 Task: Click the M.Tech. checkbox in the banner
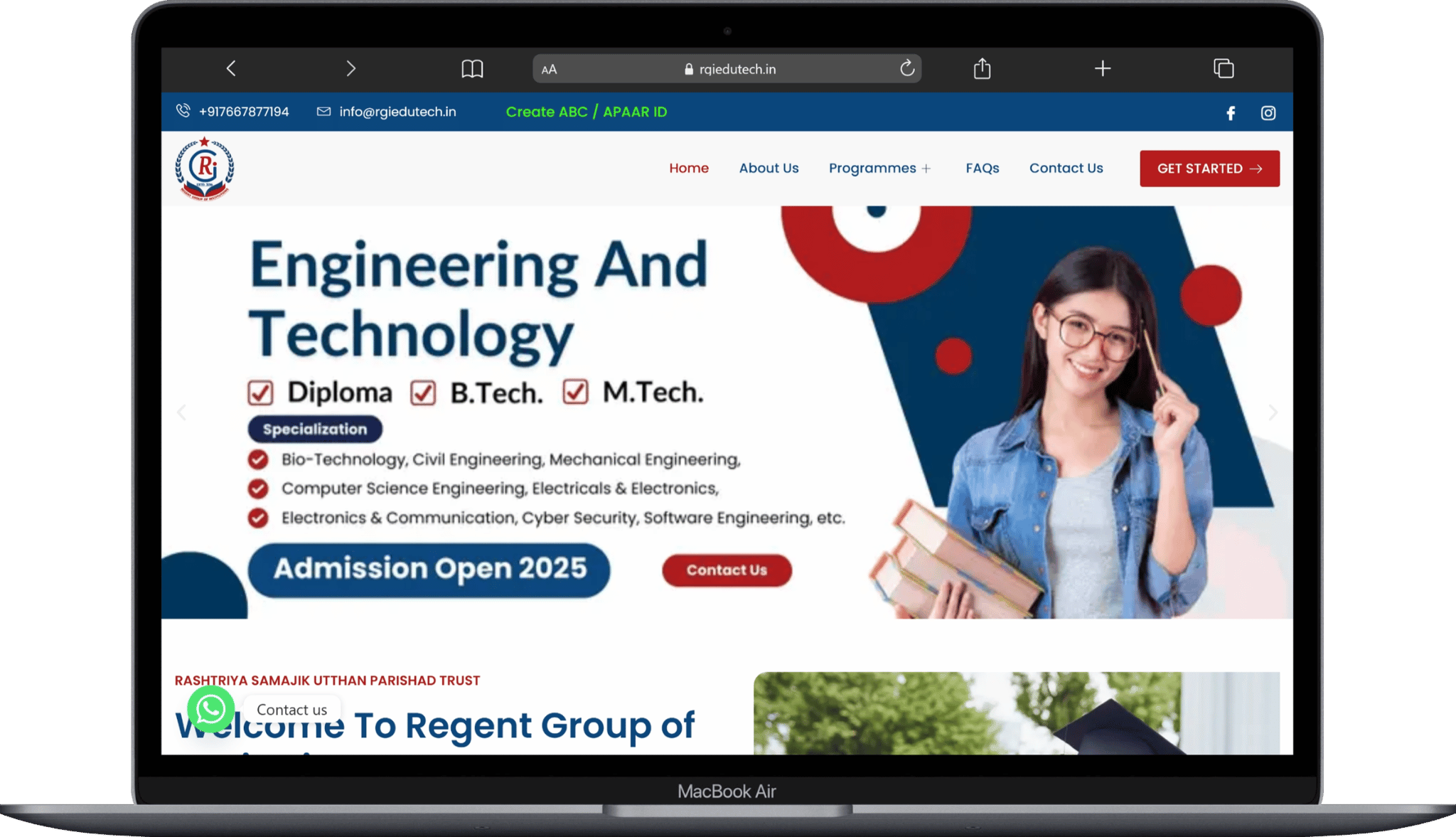(575, 392)
